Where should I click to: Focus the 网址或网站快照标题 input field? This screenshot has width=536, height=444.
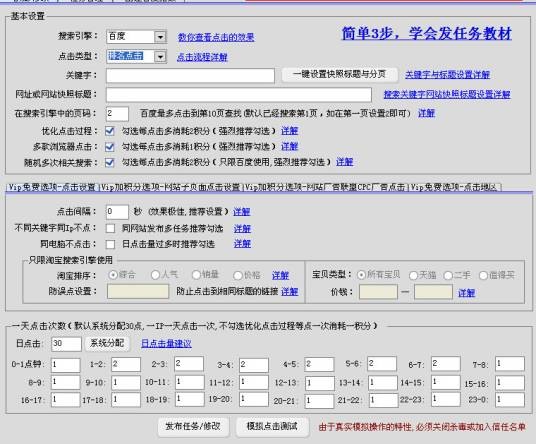point(239,95)
